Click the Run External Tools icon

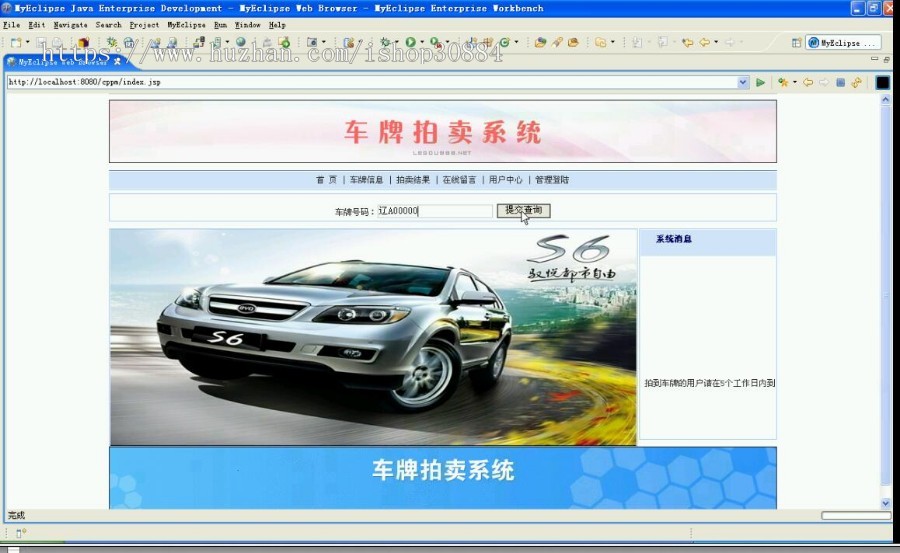(436, 42)
